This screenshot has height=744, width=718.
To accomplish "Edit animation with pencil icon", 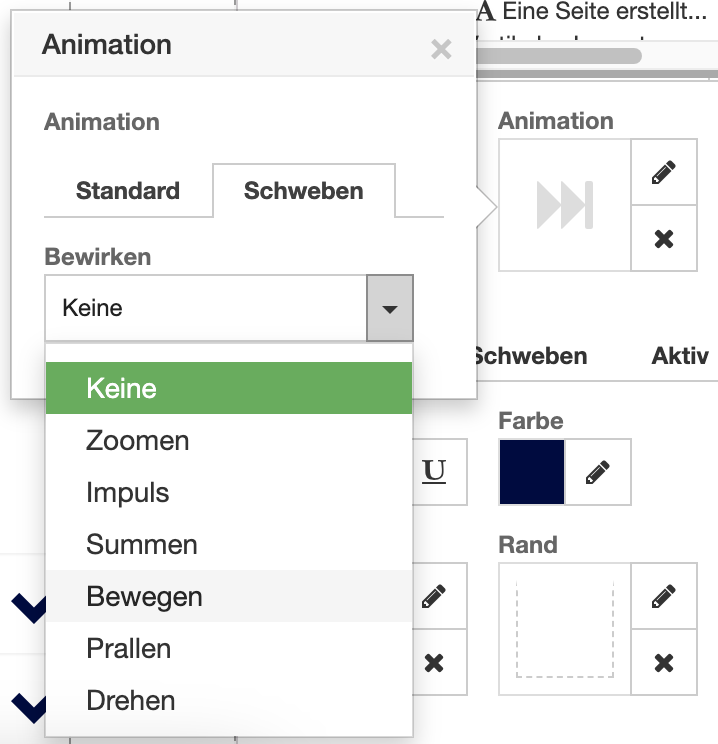I will (x=663, y=172).
